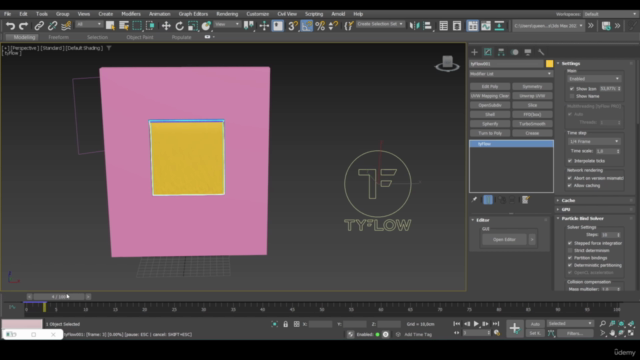640x360 pixels.
Task: Activate the Select and Move tool
Action: tap(166, 26)
